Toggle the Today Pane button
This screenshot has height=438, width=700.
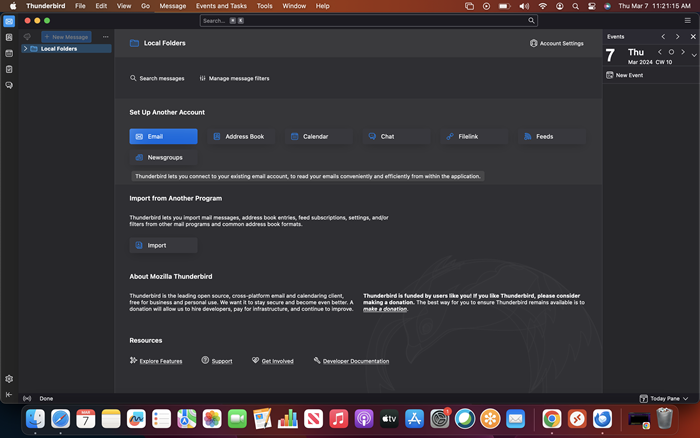pyautogui.click(x=664, y=398)
